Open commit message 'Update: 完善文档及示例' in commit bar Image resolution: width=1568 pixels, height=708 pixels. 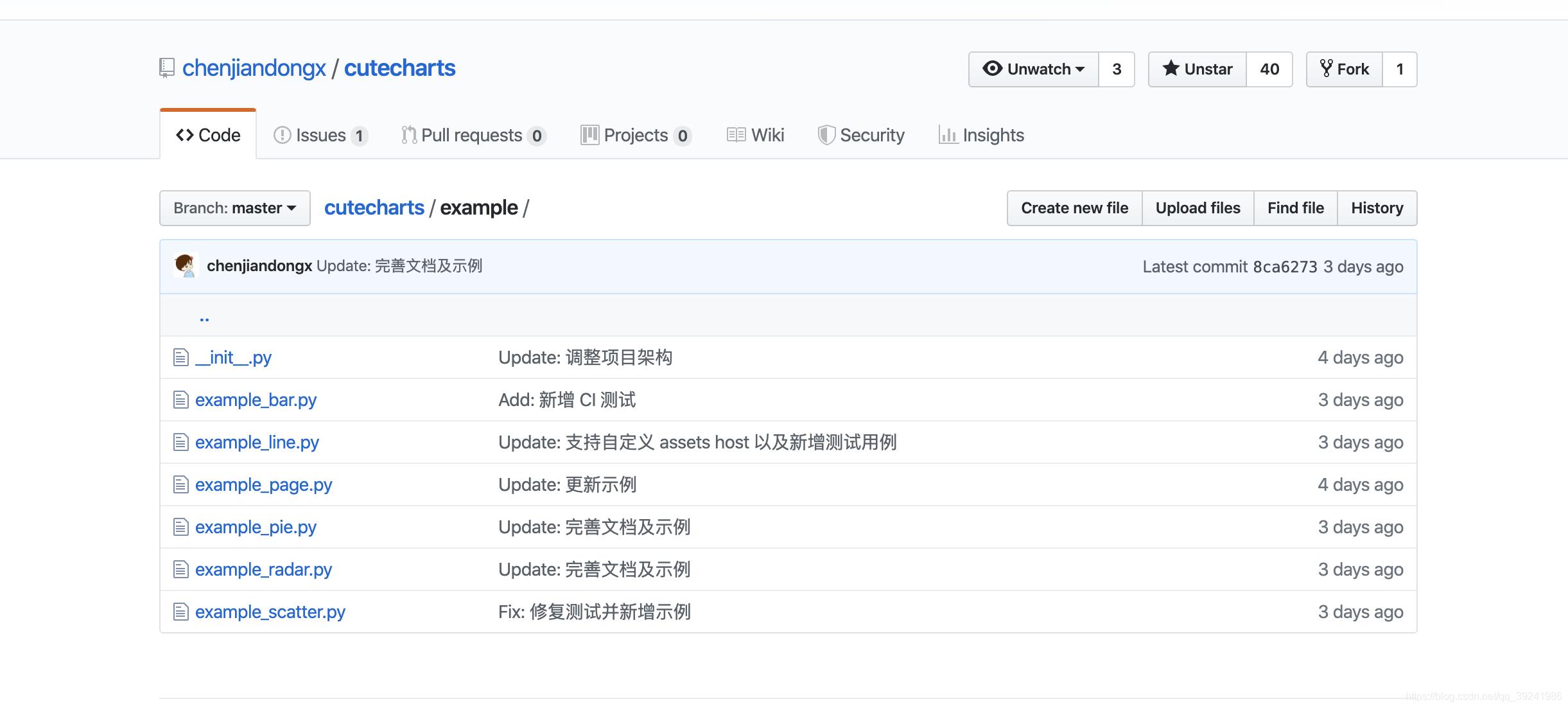coord(399,266)
